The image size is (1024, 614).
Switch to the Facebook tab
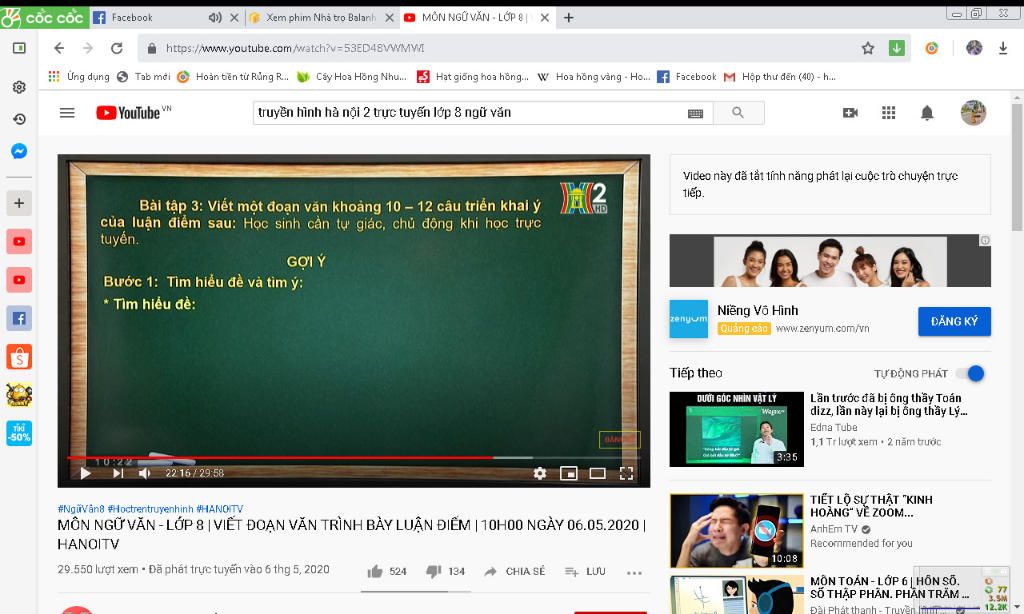(133, 18)
